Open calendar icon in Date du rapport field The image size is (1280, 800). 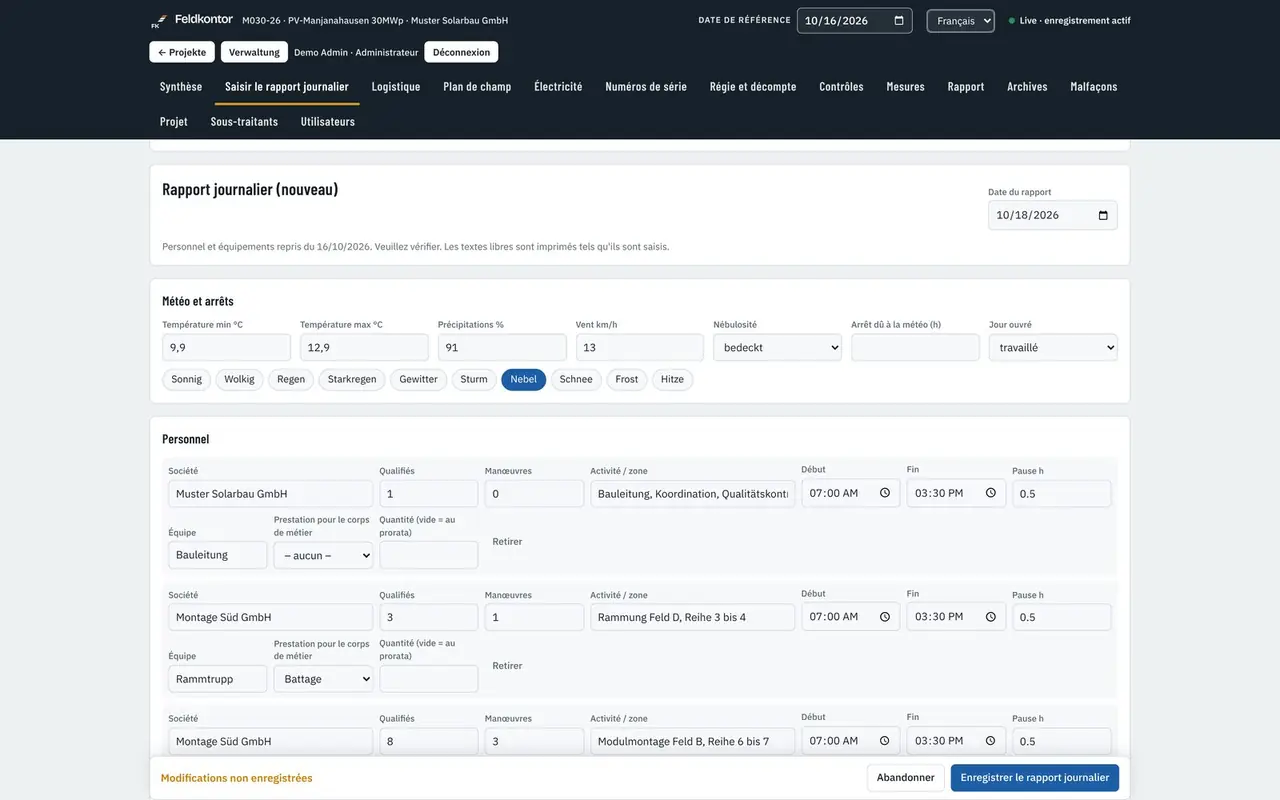(1104, 215)
